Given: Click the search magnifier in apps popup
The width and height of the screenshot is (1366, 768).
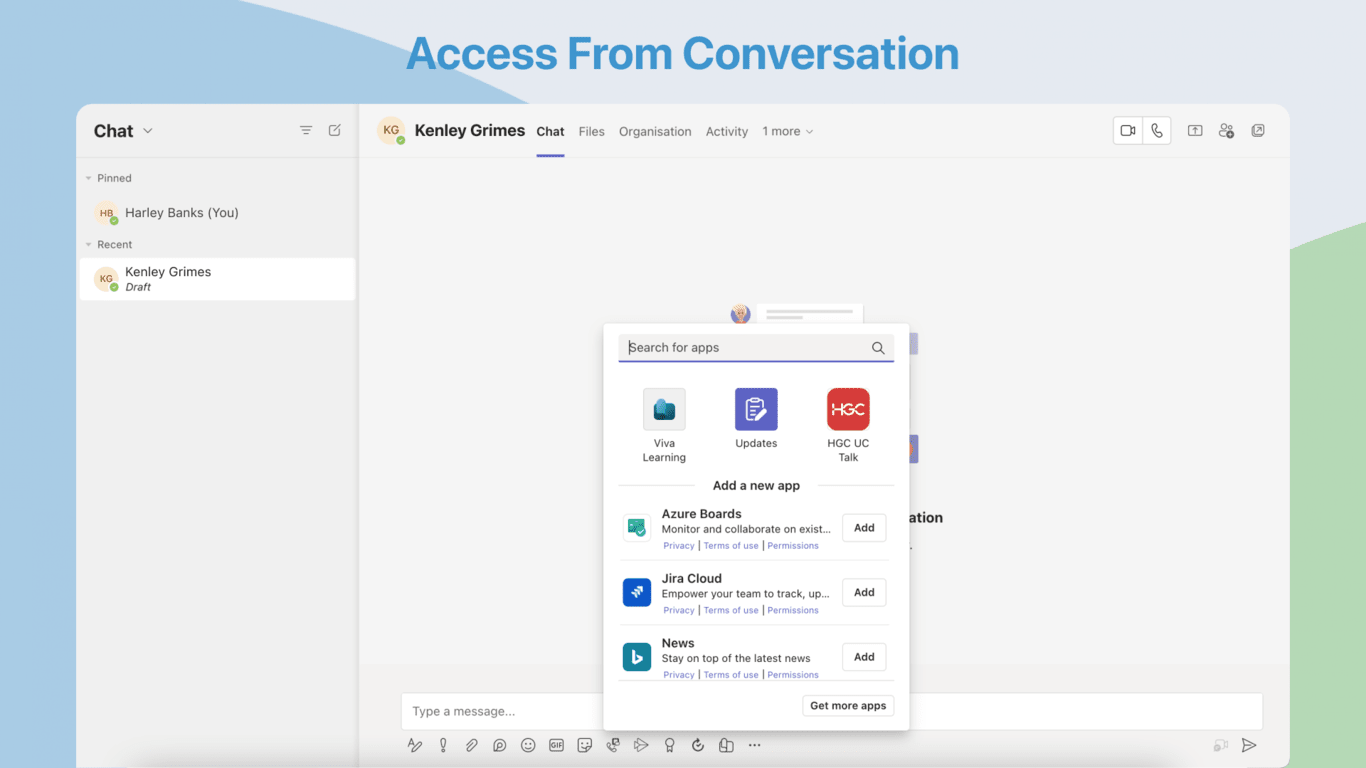Looking at the screenshot, I should point(878,348).
